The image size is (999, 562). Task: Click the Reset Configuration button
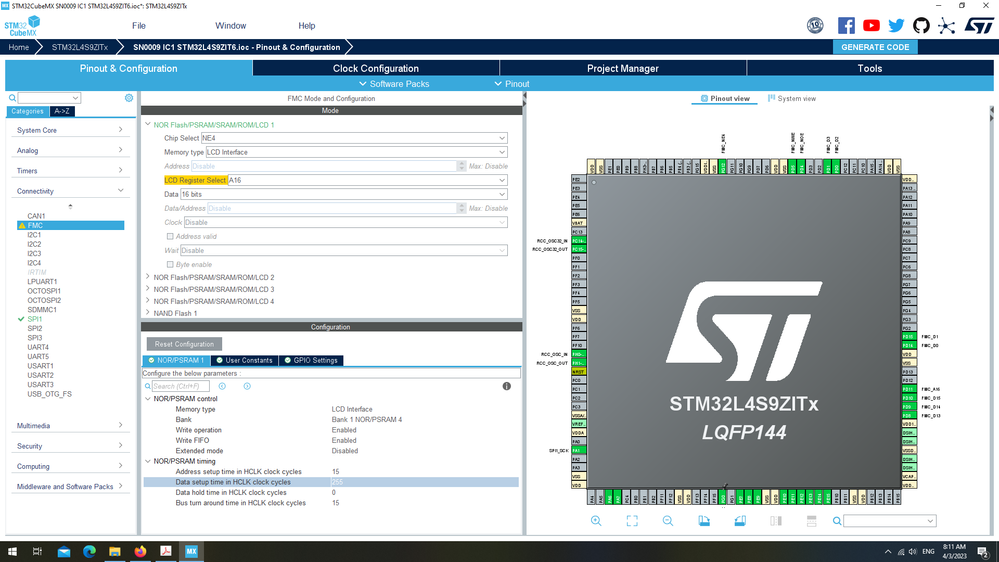tap(184, 344)
